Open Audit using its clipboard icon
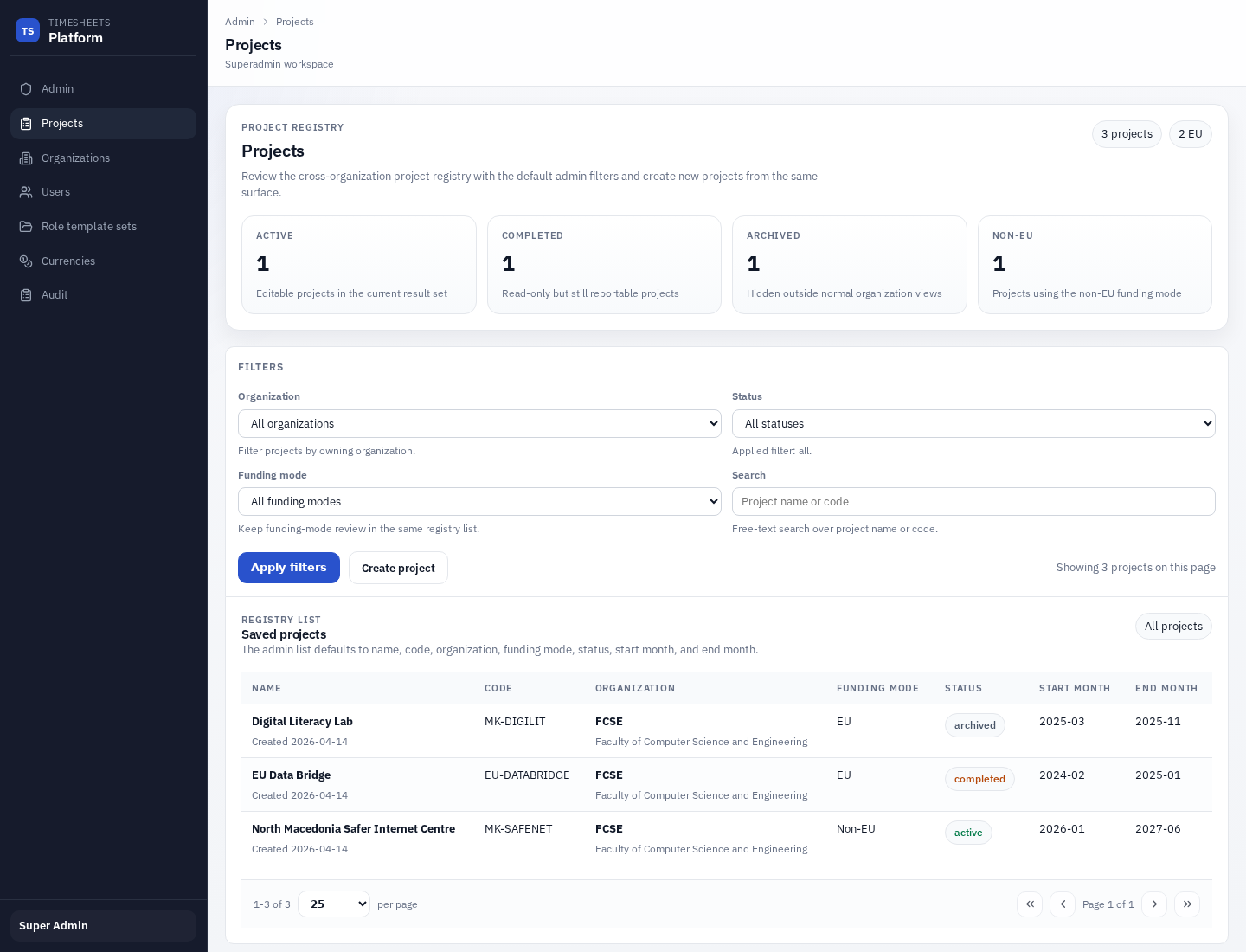Viewport: 1246px width, 952px height. pyautogui.click(x=26, y=295)
